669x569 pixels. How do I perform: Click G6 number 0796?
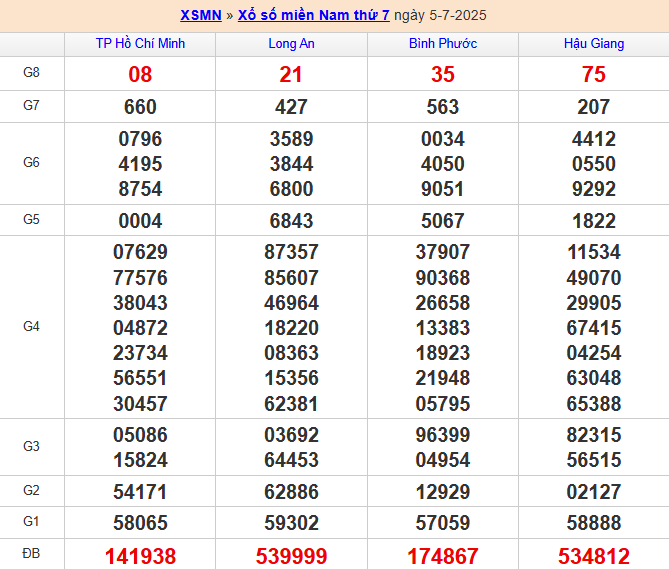point(140,139)
